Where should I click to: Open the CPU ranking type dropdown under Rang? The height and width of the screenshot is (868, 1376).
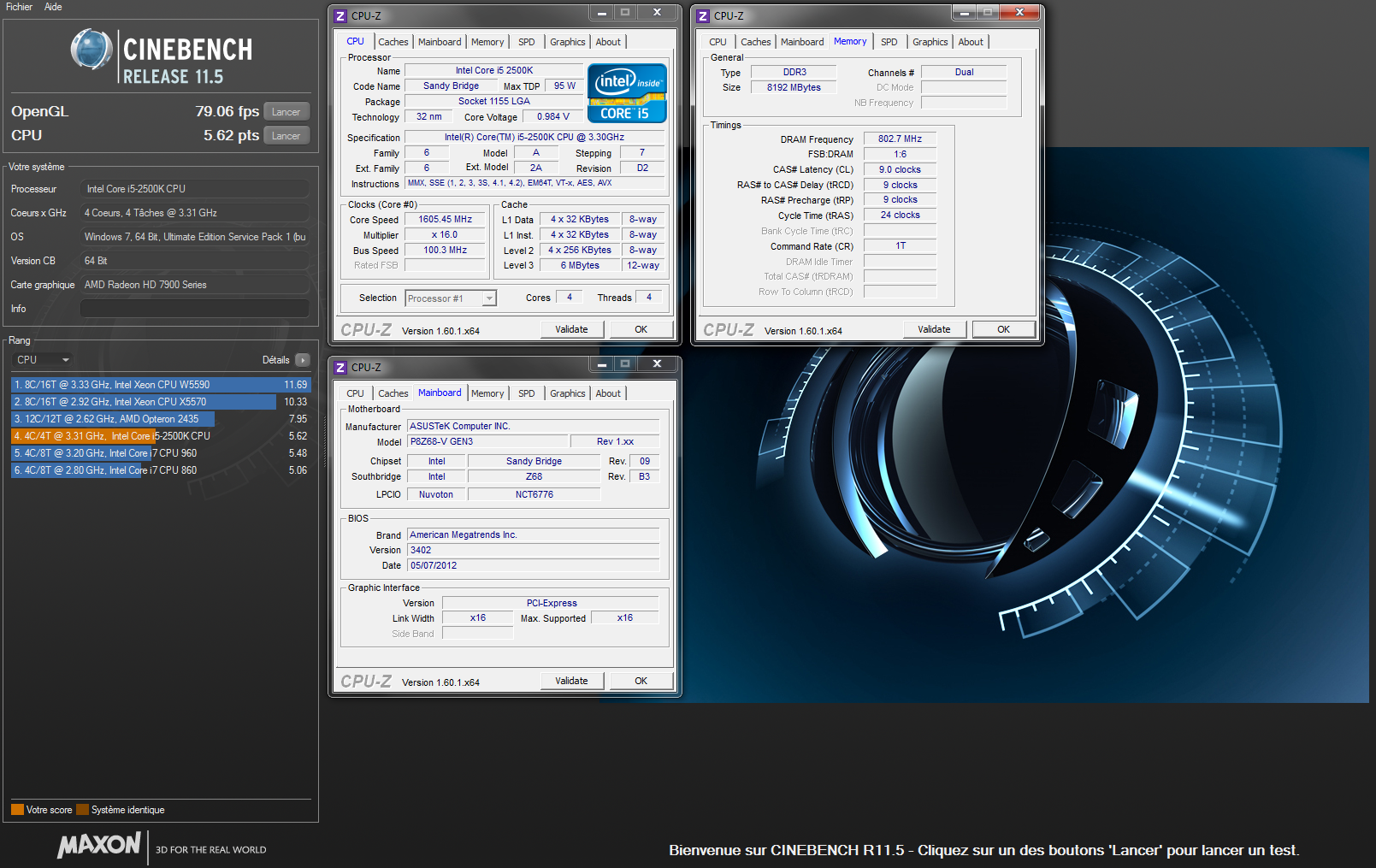point(43,360)
